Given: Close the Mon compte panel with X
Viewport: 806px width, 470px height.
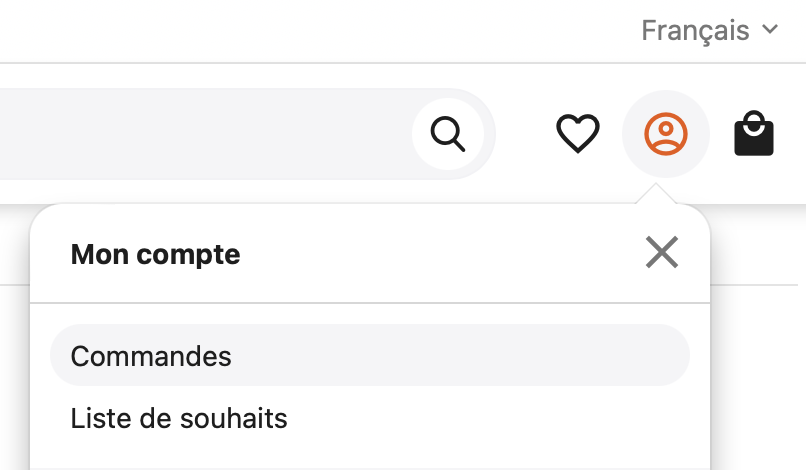Looking at the screenshot, I should 662,252.
